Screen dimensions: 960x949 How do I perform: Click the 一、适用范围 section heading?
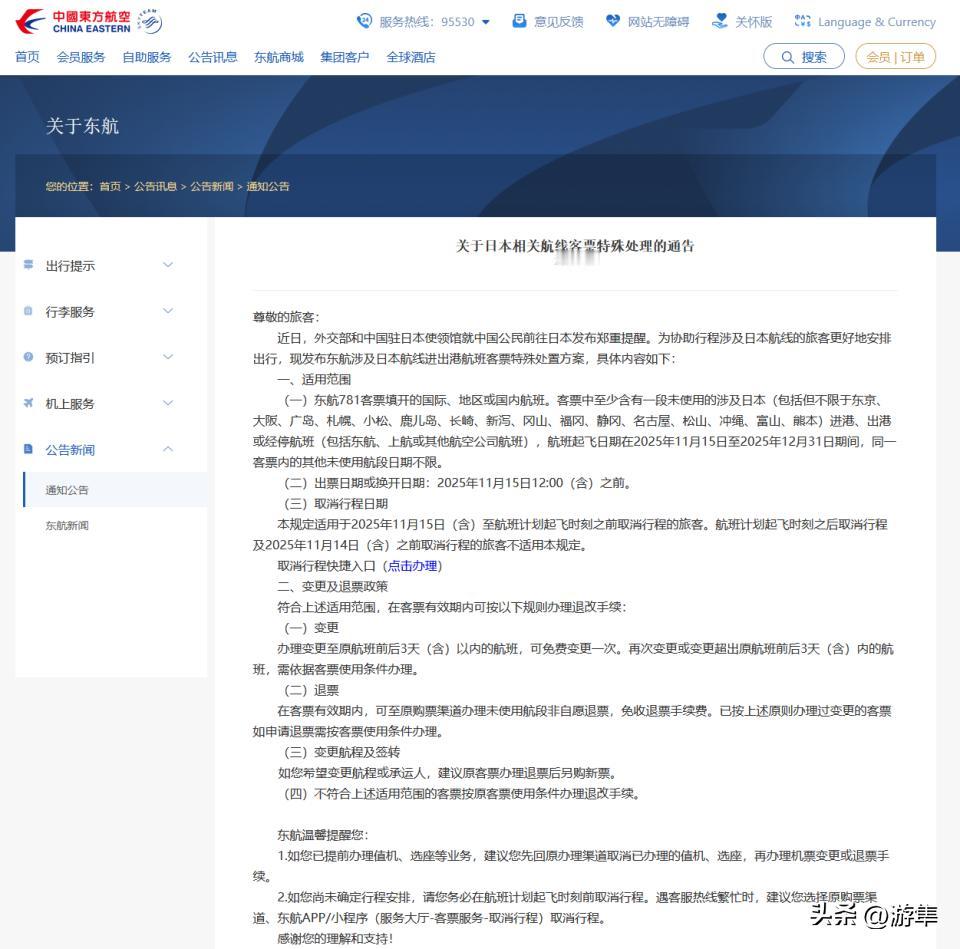[314, 379]
